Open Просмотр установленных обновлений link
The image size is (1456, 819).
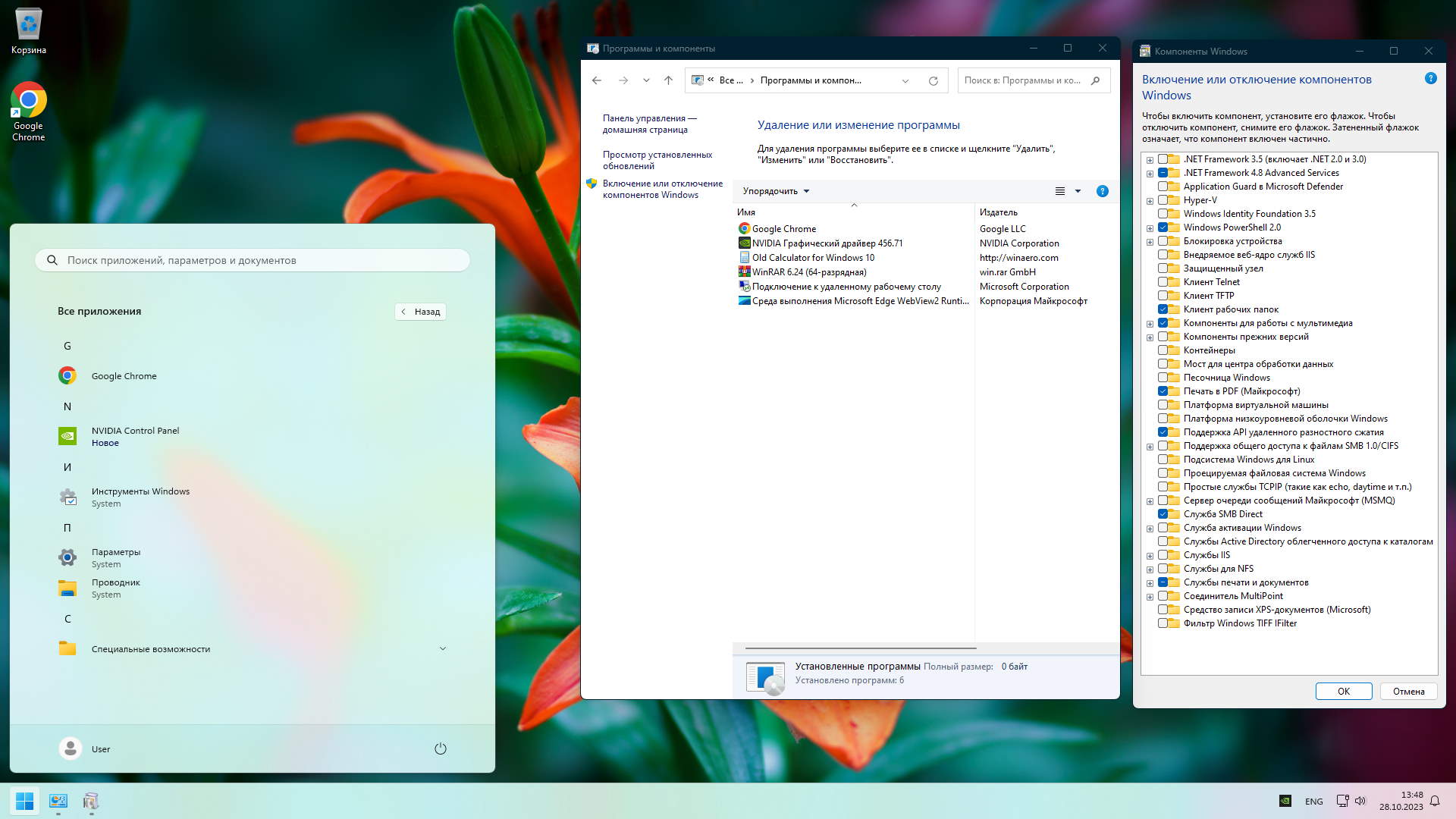coord(657,160)
